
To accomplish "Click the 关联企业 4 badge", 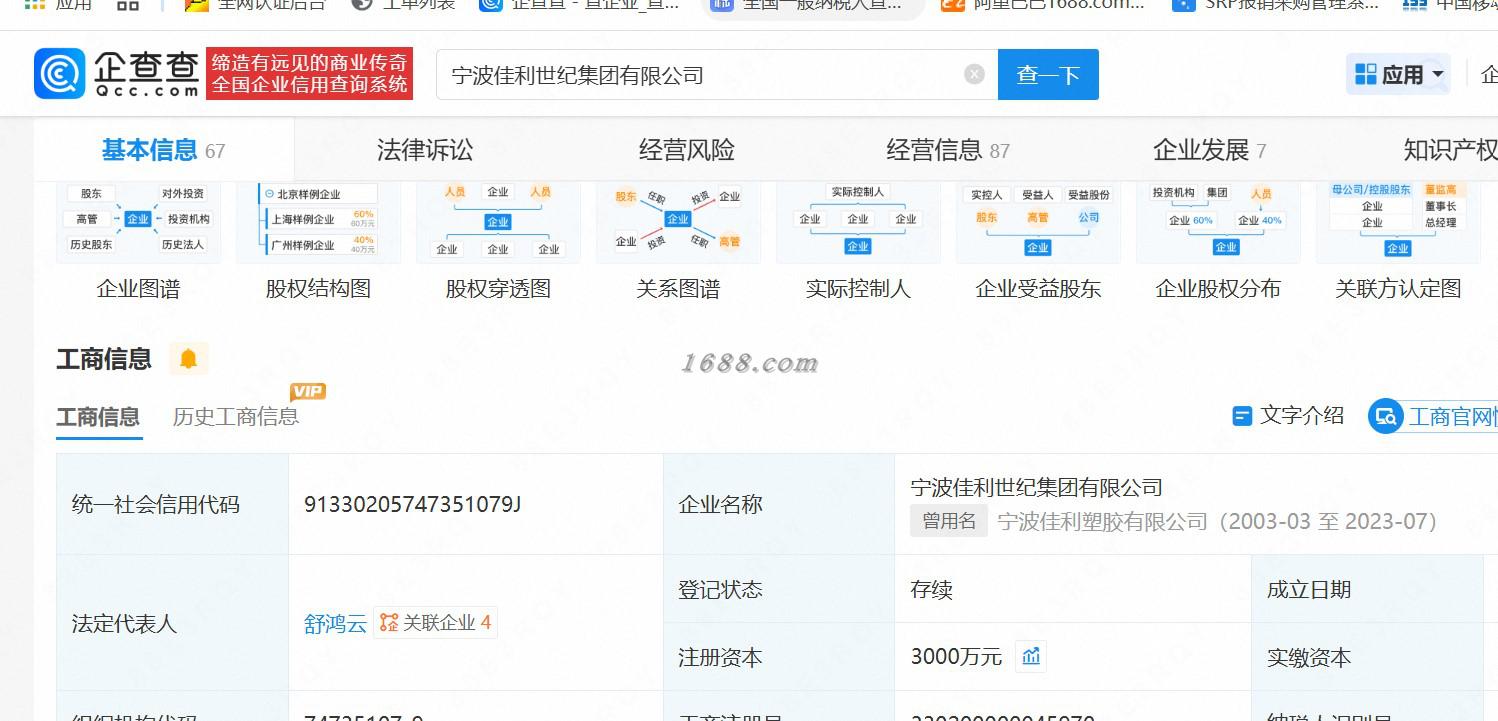I will coord(436,623).
